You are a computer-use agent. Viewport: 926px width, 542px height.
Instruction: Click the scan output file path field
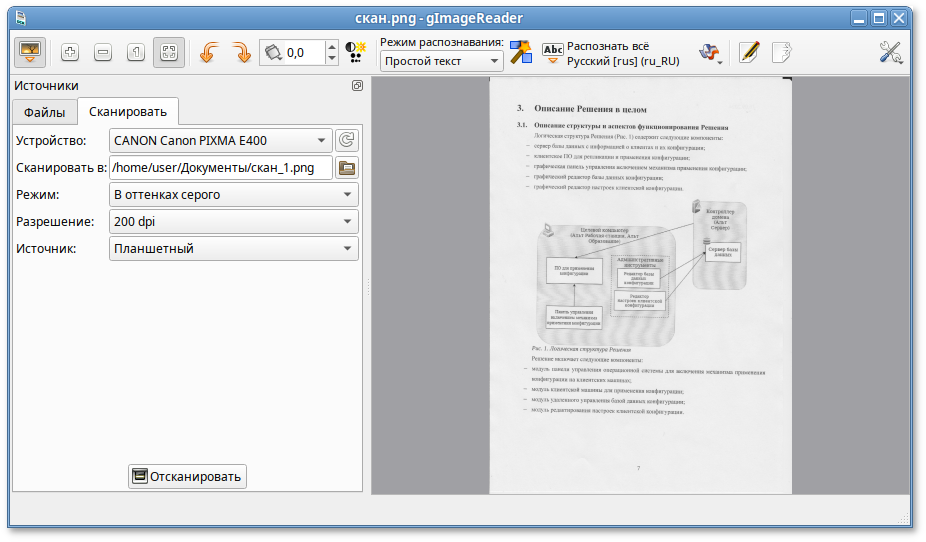click(x=220, y=167)
